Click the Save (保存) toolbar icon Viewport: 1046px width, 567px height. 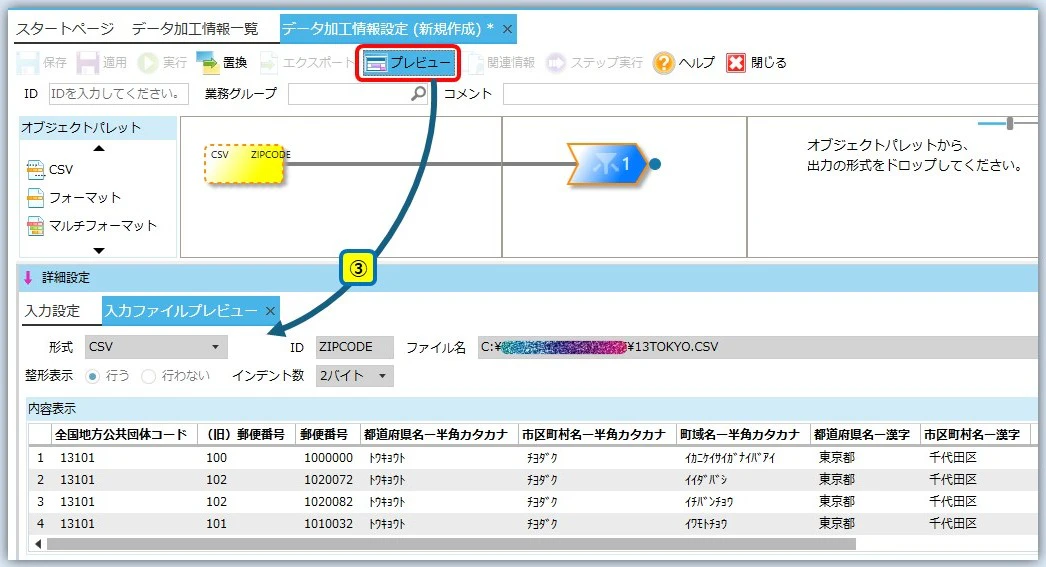tap(28, 63)
